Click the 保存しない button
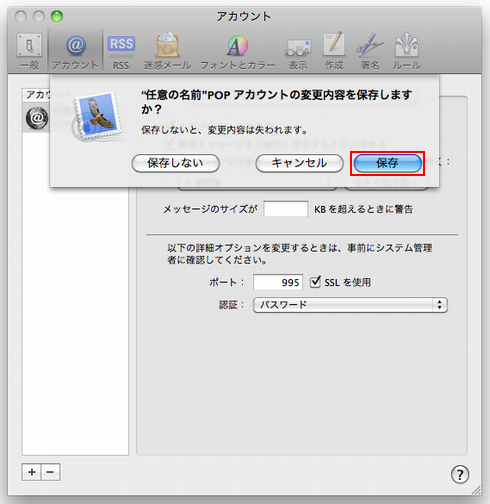The height and width of the screenshot is (504, 490). [176, 163]
